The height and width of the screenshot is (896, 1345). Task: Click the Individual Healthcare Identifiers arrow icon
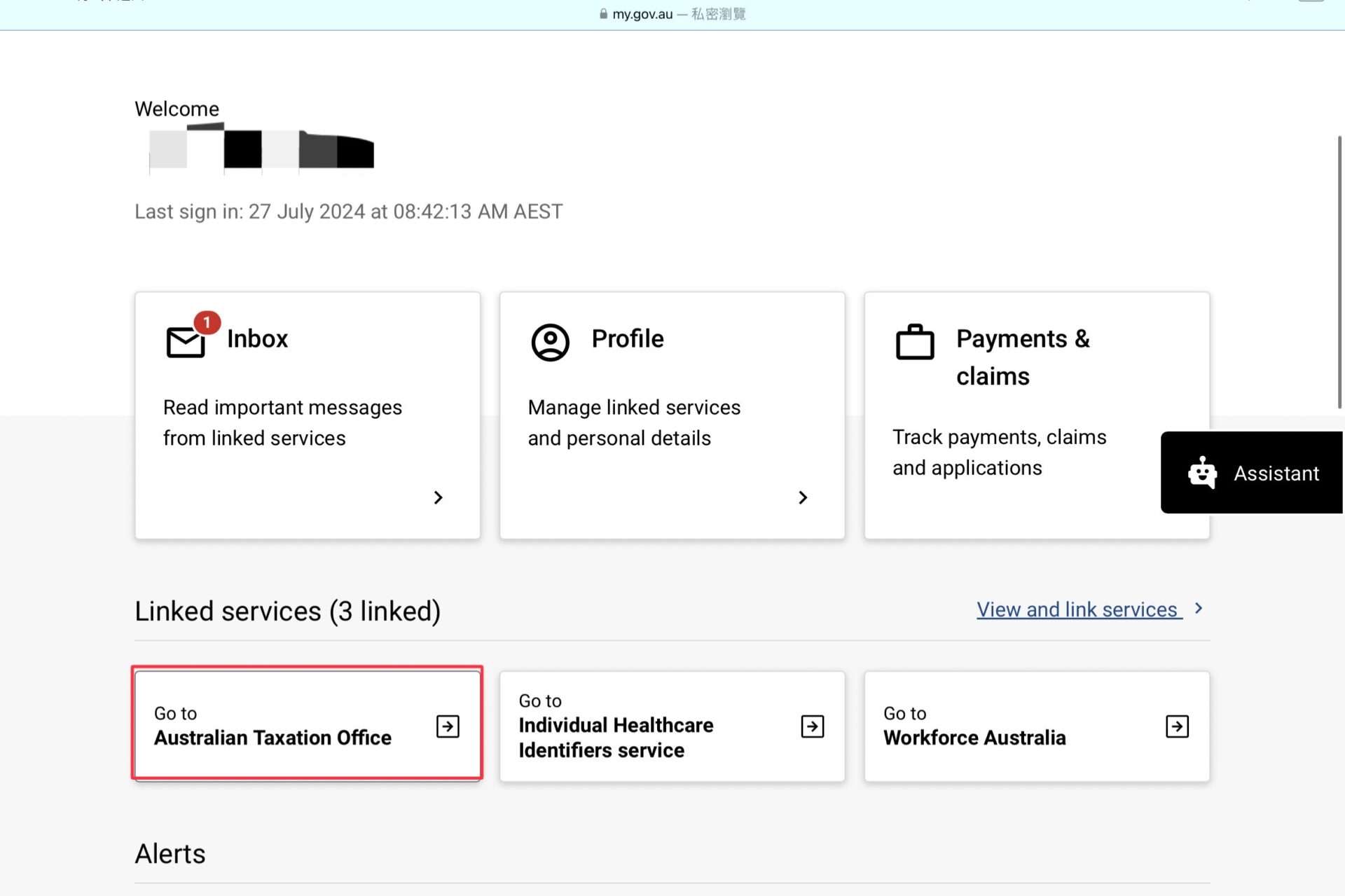[813, 726]
